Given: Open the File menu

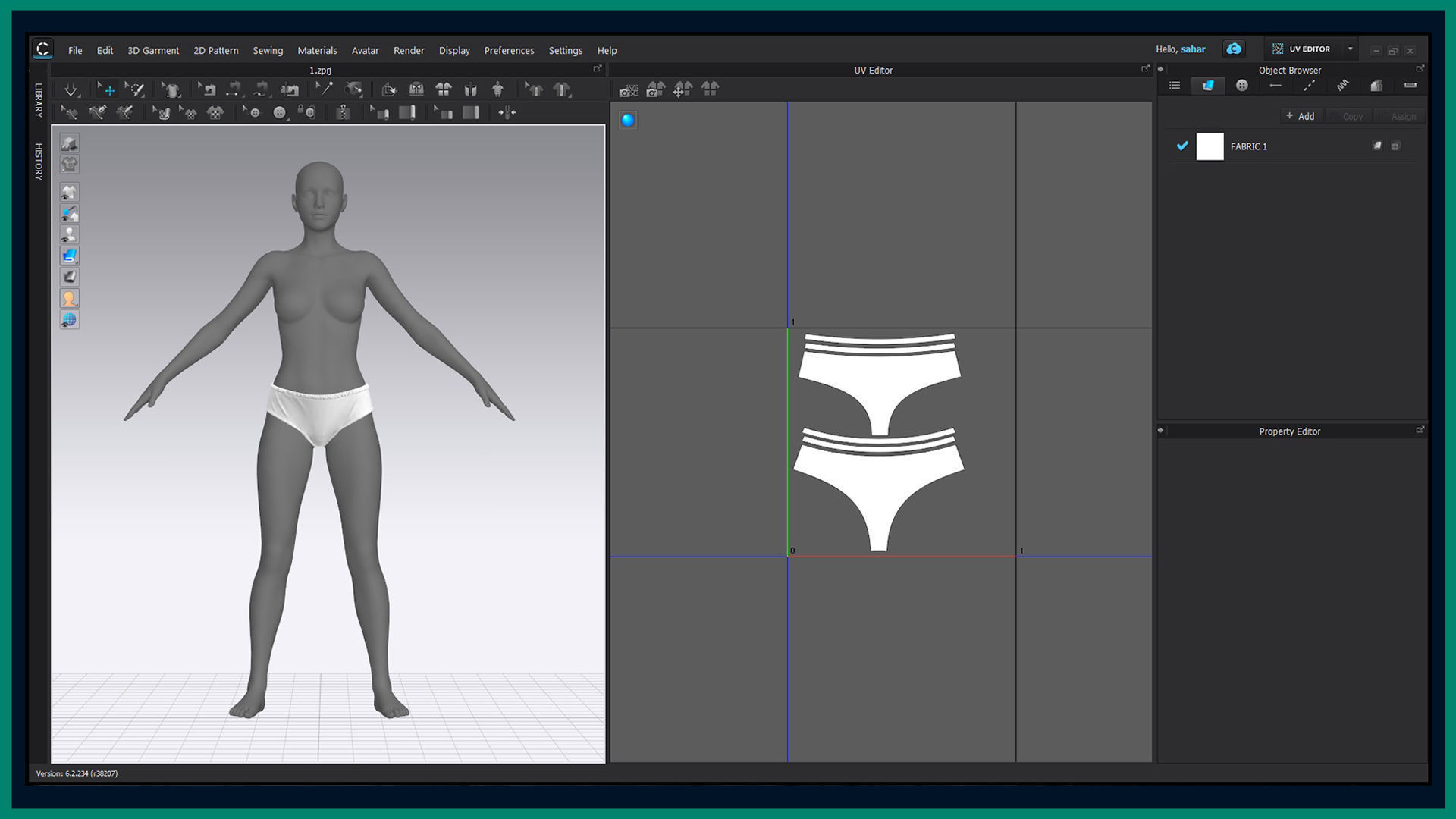Looking at the screenshot, I should click(x=75, y=51).
